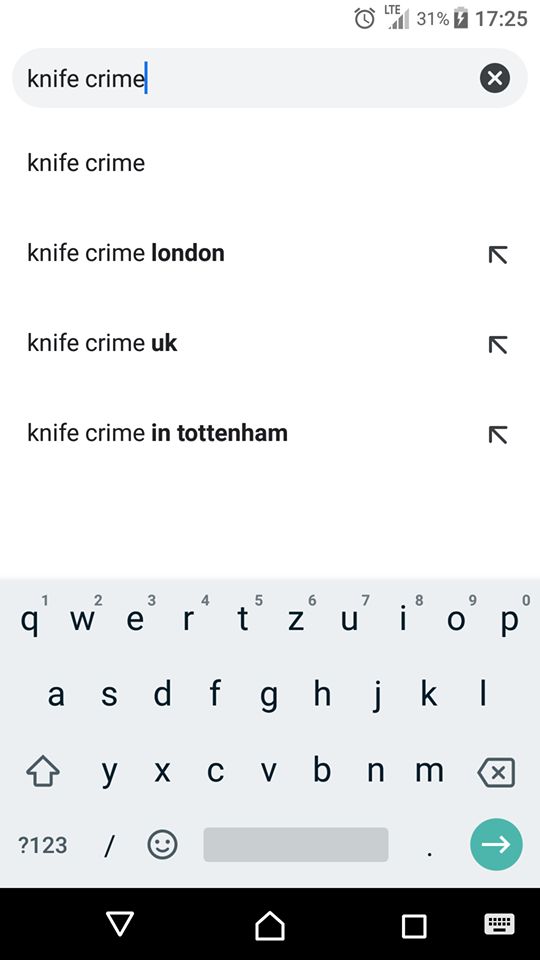Open recent apps with the square button
Image resolution: width=540 pixels, height=960 pixels.
(414, 926)
